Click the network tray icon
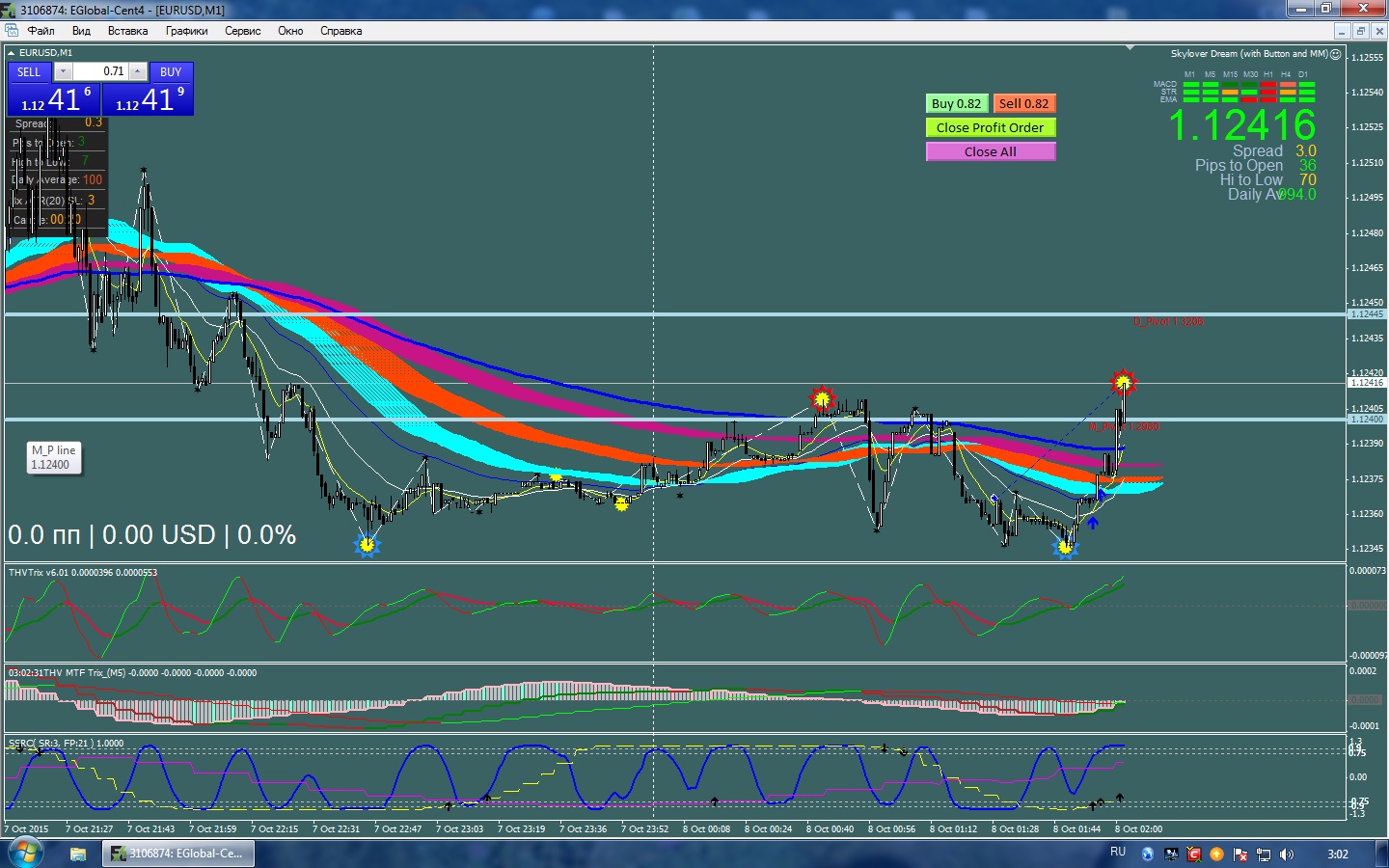The image size is (1389, 868). pyautogui.click(x=1264, y=854)
